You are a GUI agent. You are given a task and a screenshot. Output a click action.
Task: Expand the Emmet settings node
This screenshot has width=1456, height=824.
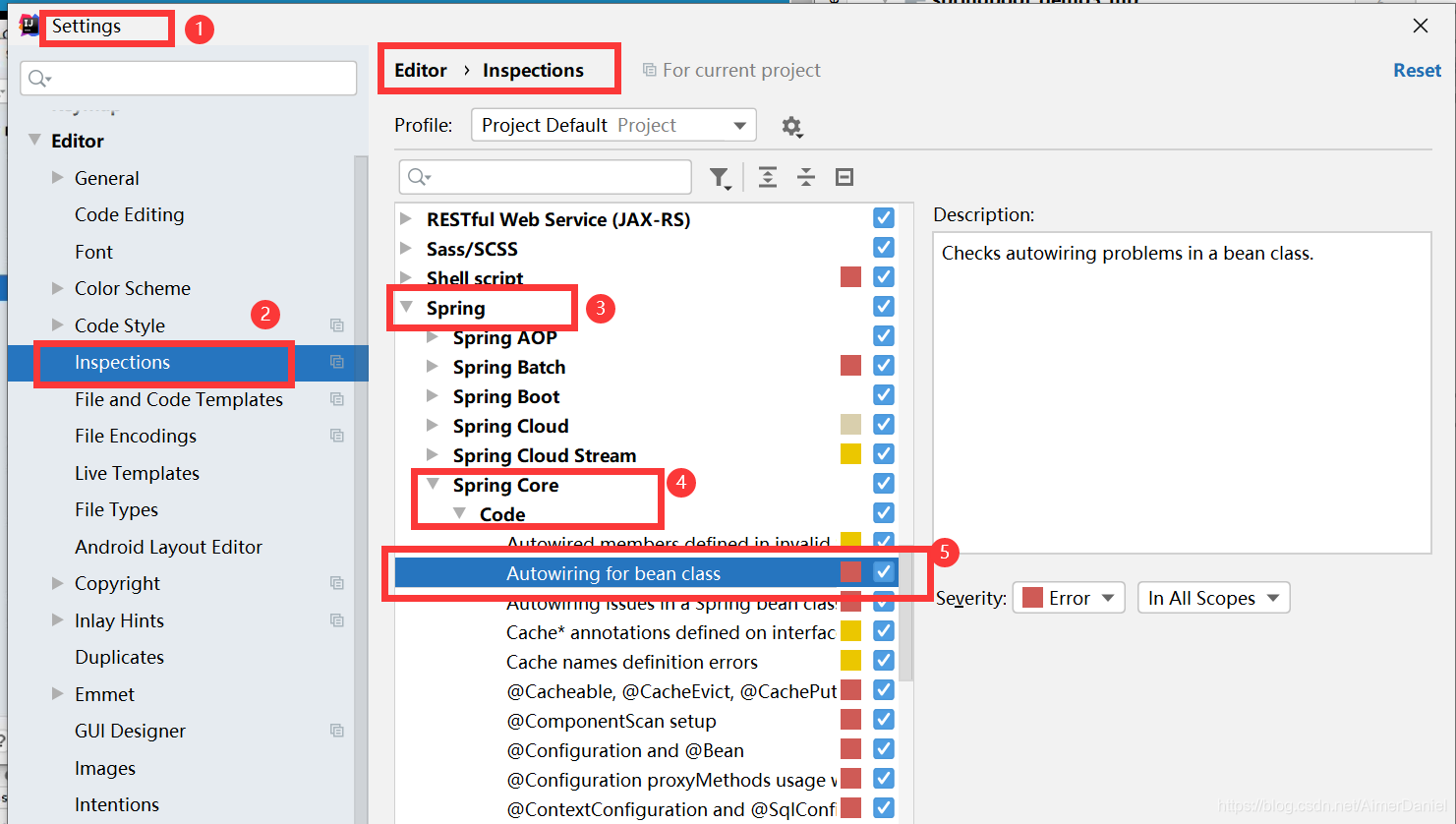[57, 693]
